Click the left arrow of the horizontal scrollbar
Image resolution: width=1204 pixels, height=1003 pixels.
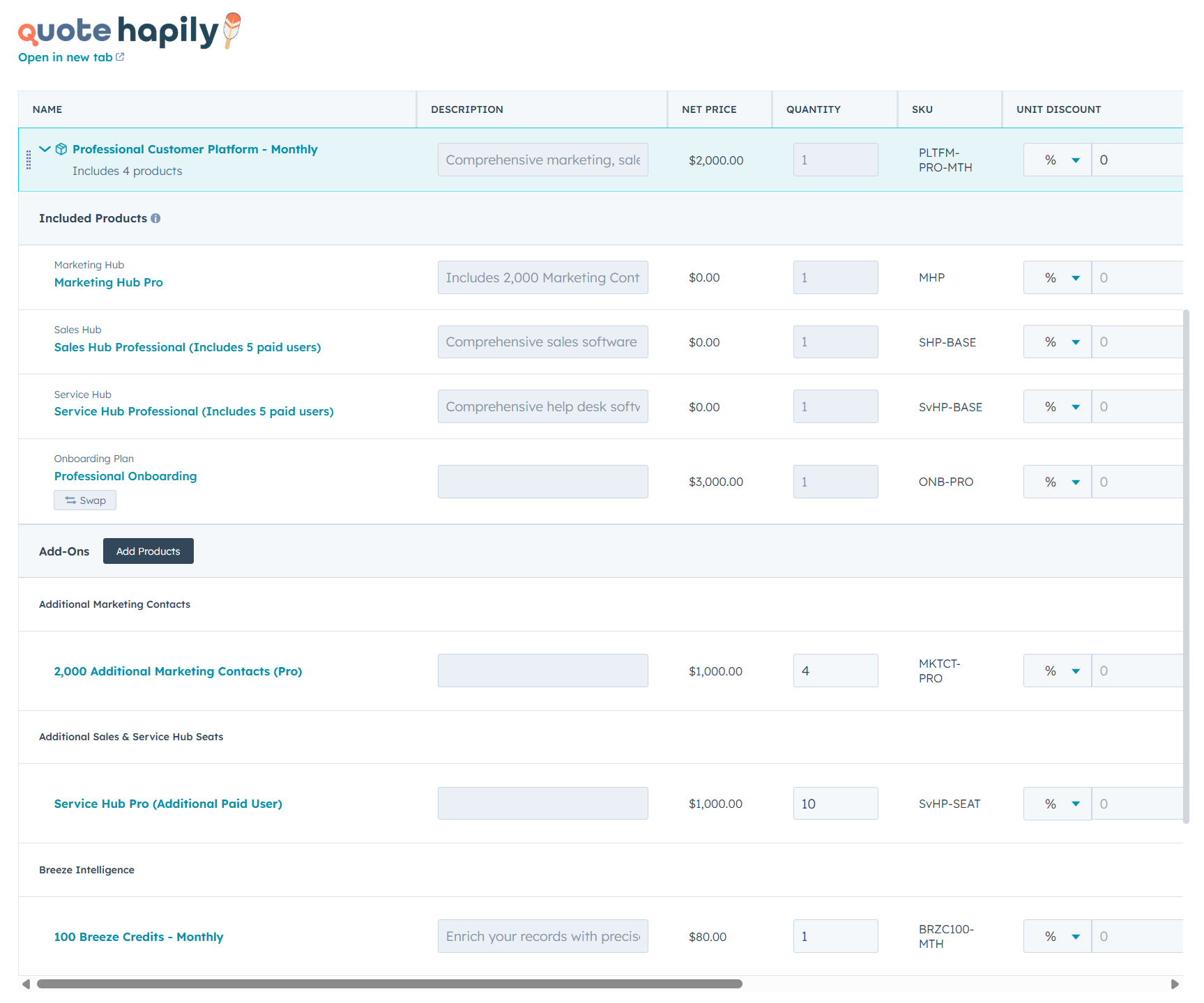coord(26,984)
